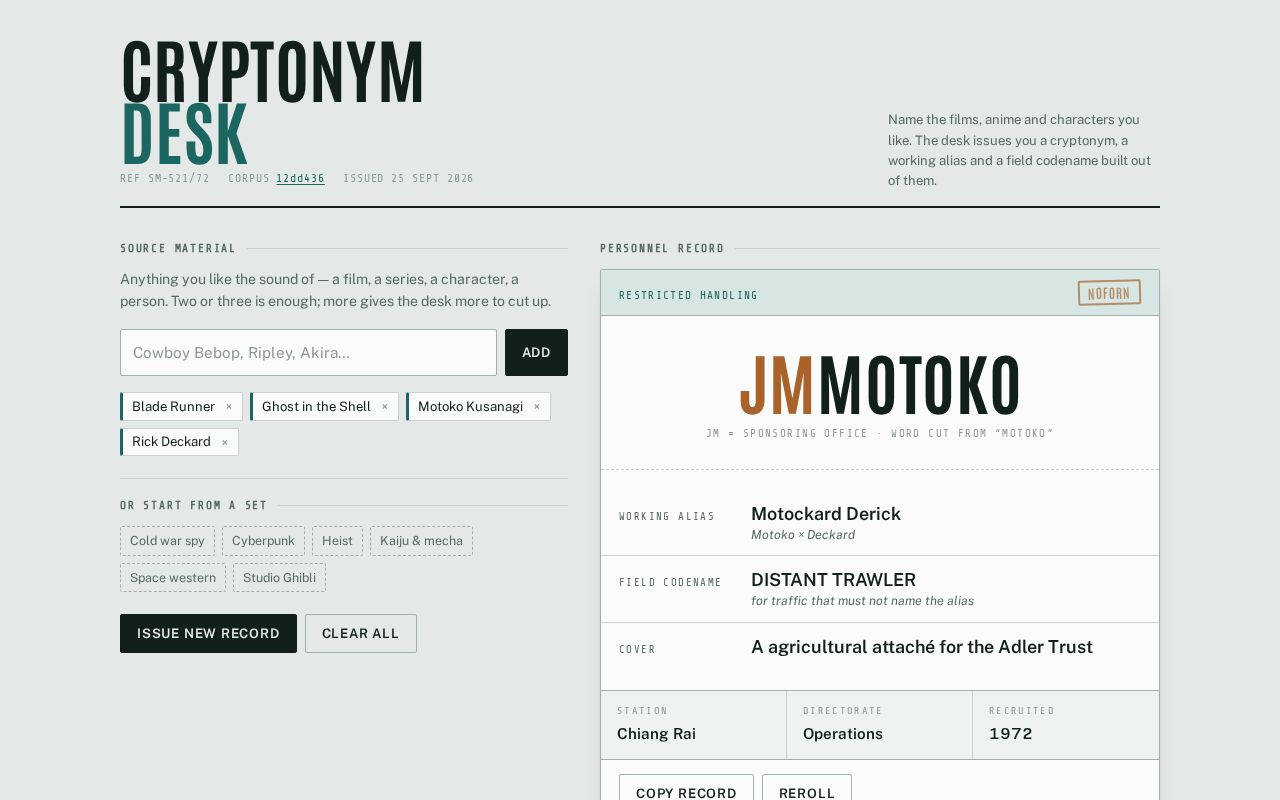Select the Cyberpunk set
Image resolution: width=1280 pixels, height=800 pixels.
pyautogui.click(x=263, y=541)
